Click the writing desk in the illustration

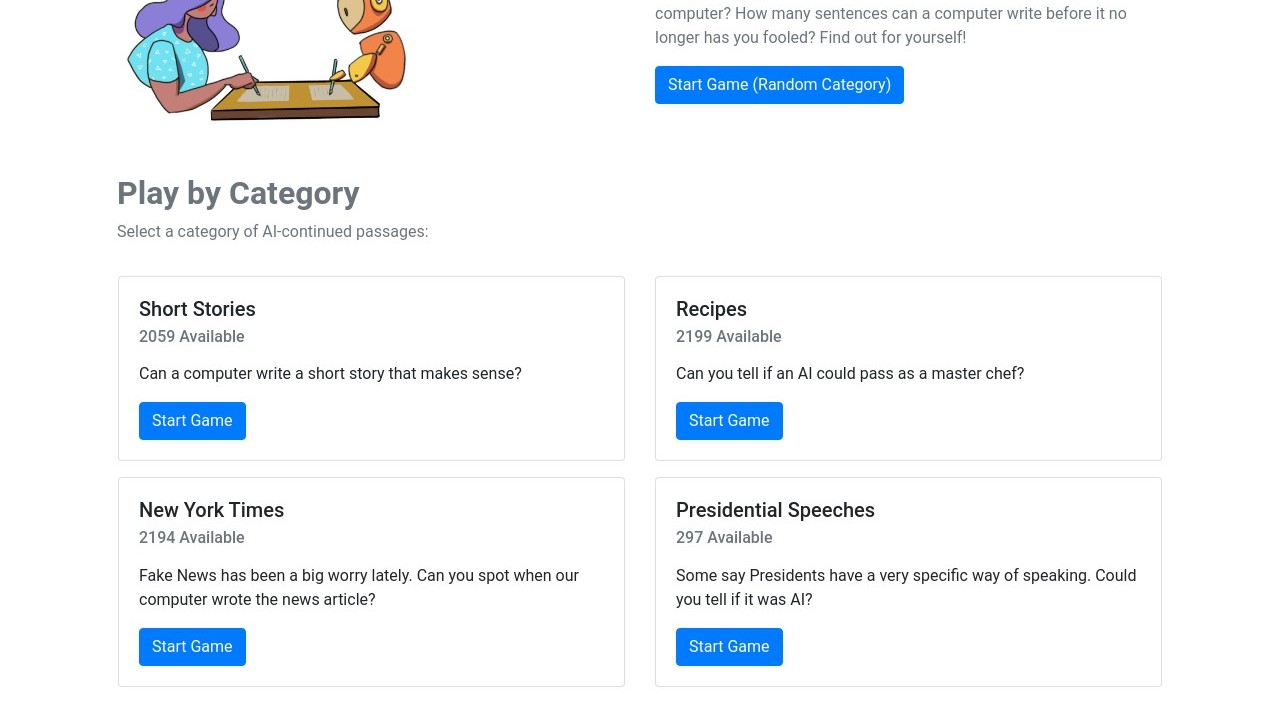click(x=295, y=100)
